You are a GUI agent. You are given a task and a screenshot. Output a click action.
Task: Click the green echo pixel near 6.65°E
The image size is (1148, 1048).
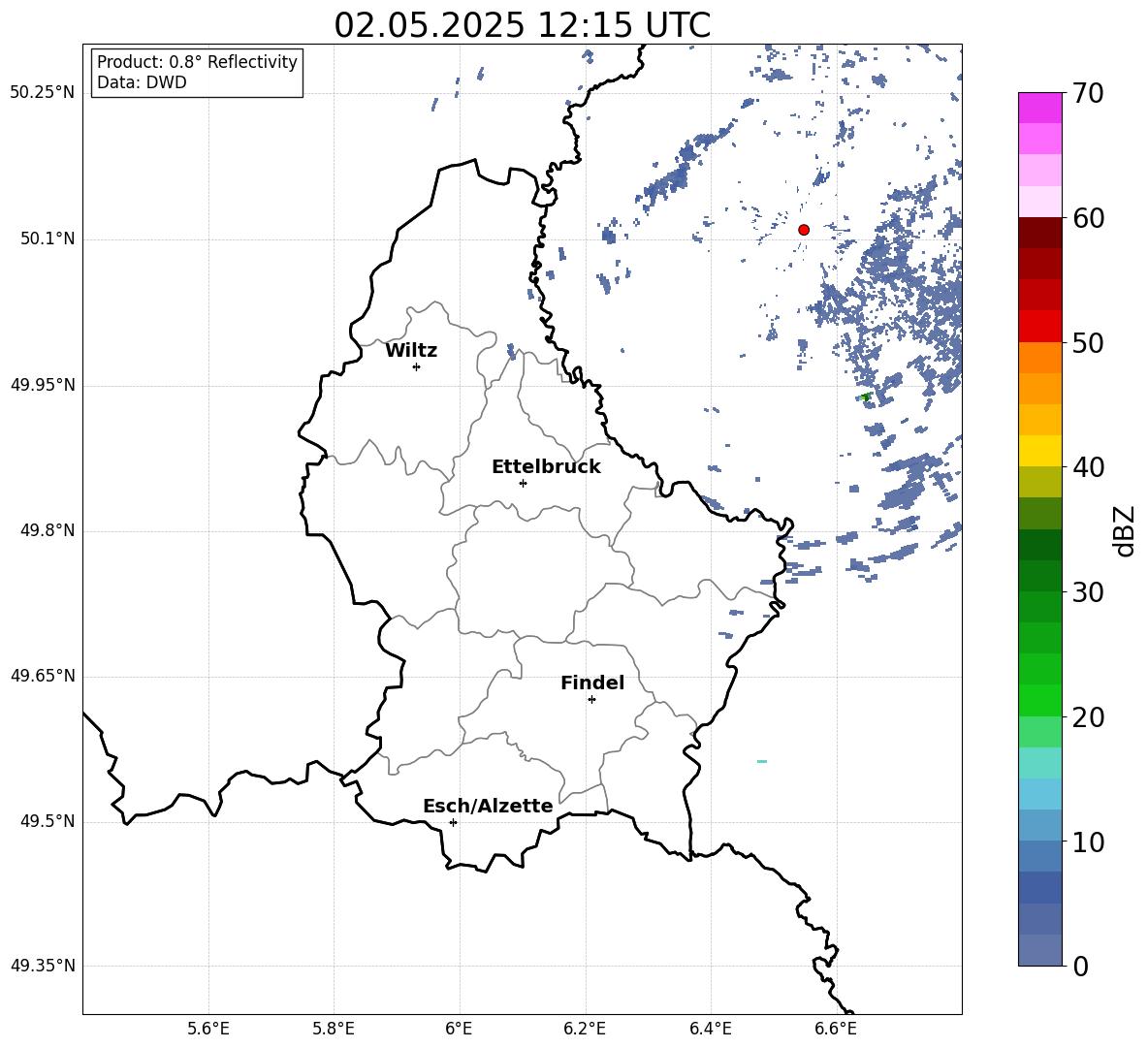pos(866,397)
